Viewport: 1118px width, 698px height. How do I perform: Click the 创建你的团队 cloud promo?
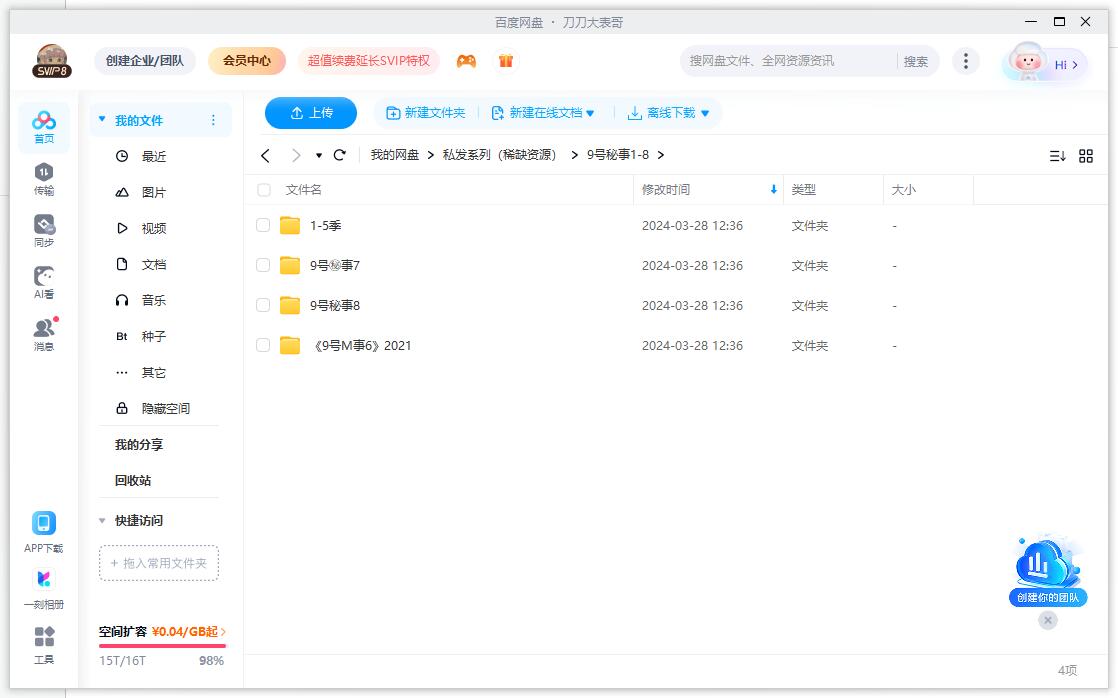pyautogui.click(x=1047, y=570)
